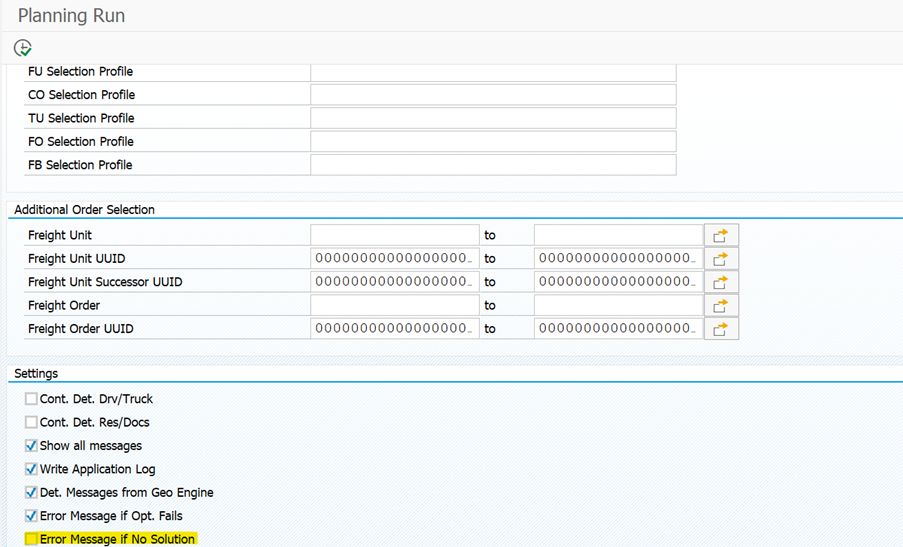The width and height of the screenshot is (903, 547).
Task: Open multiple selection for Freight Order UUID
Action: tap(720, 329)
